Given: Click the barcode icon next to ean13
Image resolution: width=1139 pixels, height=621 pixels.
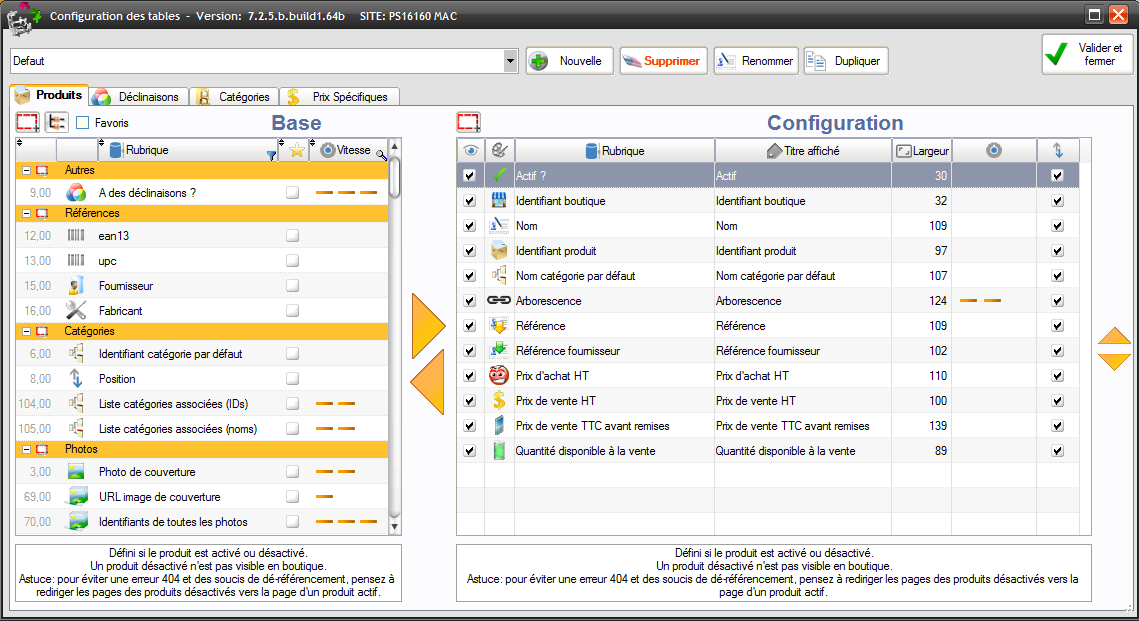Looking at the screenshot, I should (x=76, y=235).
